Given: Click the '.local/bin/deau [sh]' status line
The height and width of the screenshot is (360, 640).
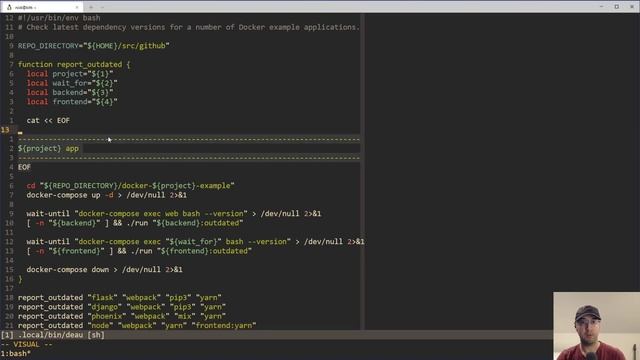Looking at the screenshot, I should 52,335.
